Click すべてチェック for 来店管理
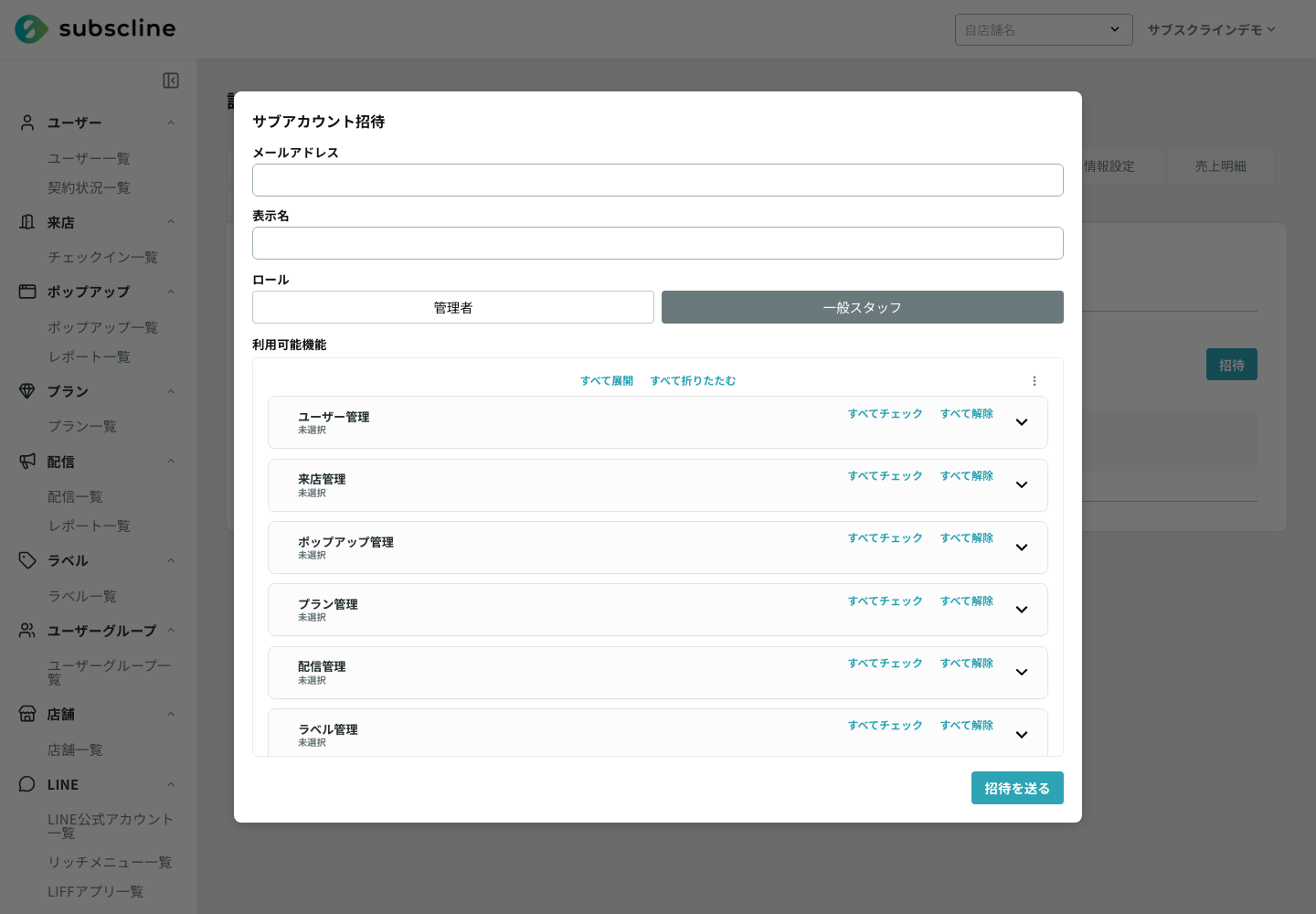 click(x=886, y=476)
